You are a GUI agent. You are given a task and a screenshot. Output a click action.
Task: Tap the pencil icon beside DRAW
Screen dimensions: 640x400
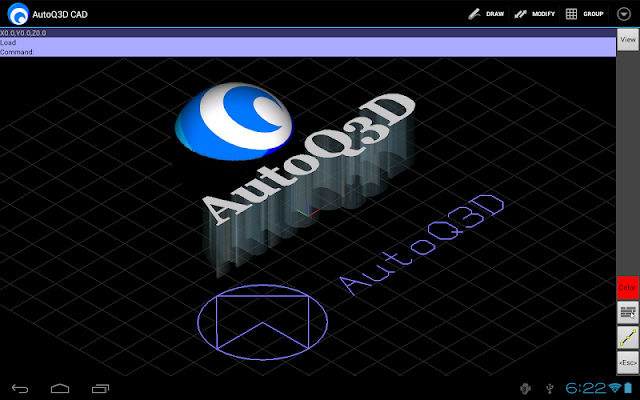pyautogui.click(x=474, y=14)
